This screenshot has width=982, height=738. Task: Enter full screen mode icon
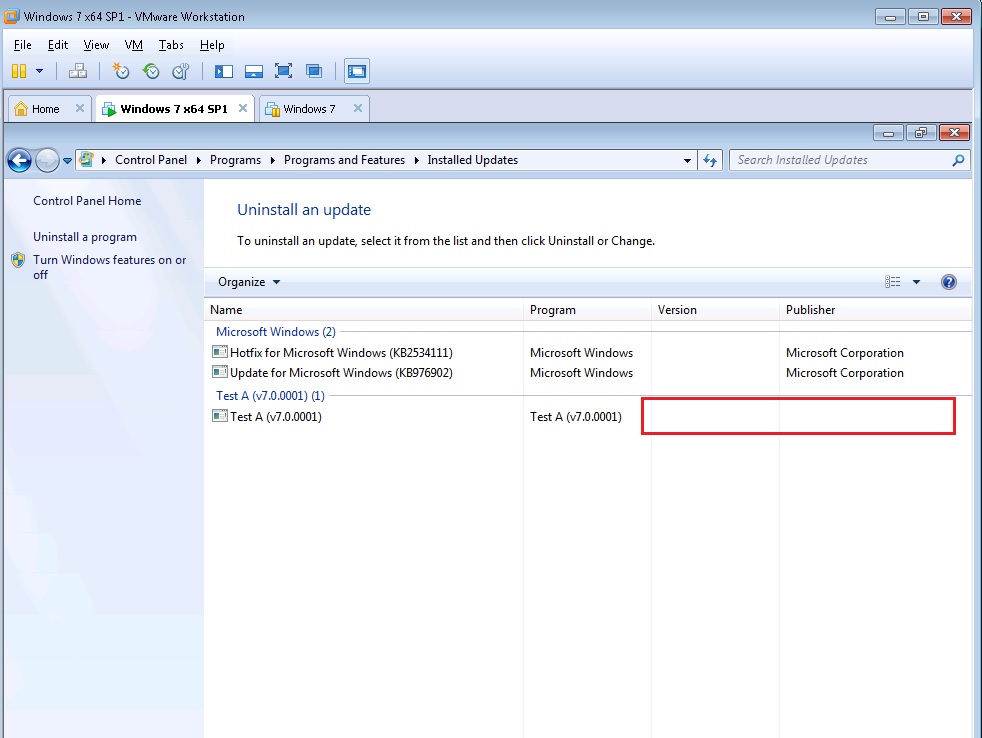[x=284, y=71]
